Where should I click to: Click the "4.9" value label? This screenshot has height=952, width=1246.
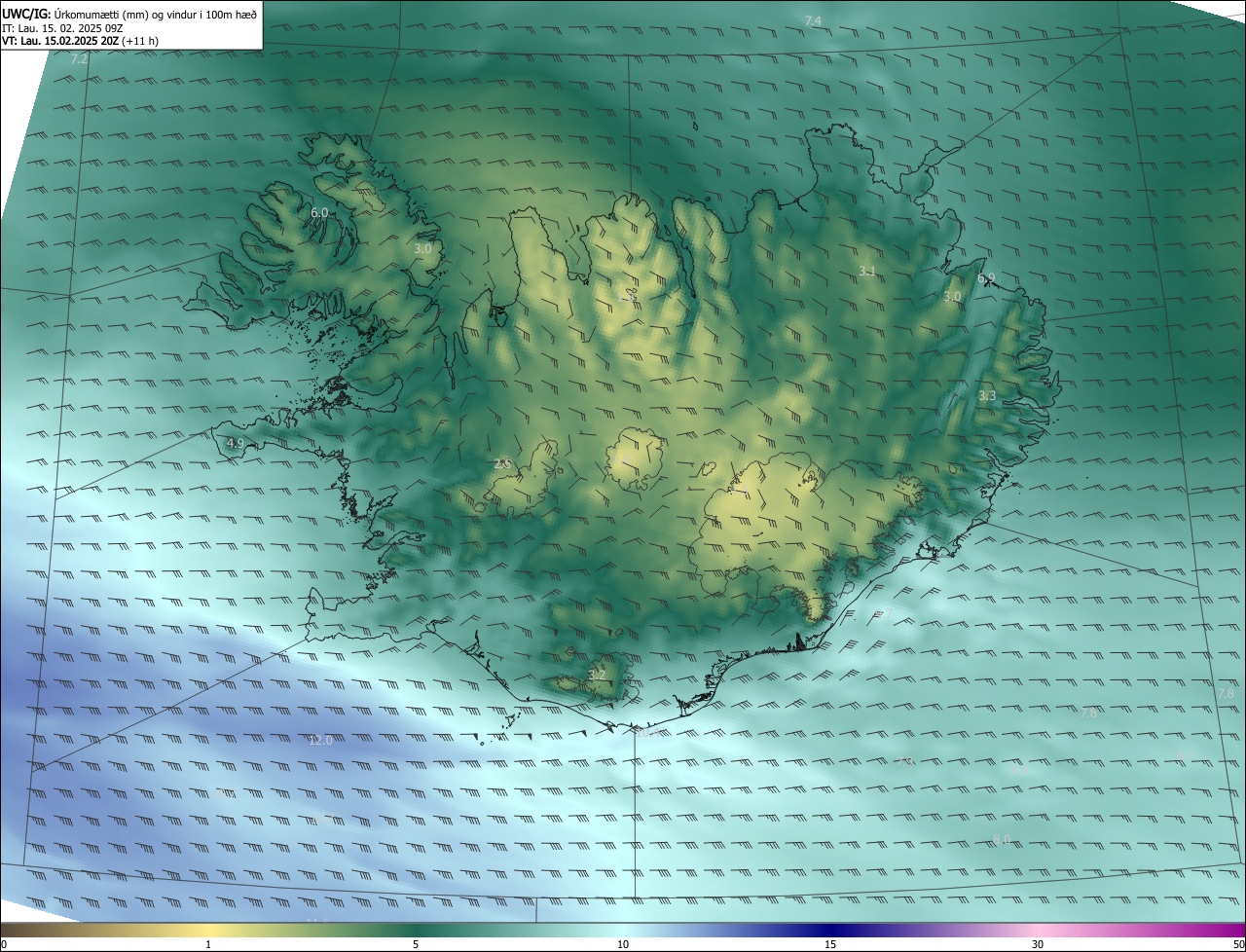pyautogui.click(x=235, y=443)
